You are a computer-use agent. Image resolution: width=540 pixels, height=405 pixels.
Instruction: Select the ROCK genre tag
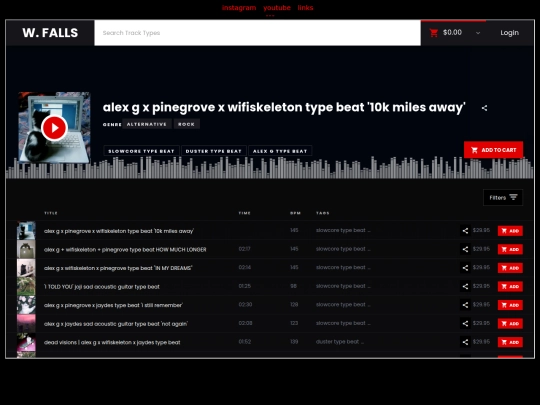point(186,124)
